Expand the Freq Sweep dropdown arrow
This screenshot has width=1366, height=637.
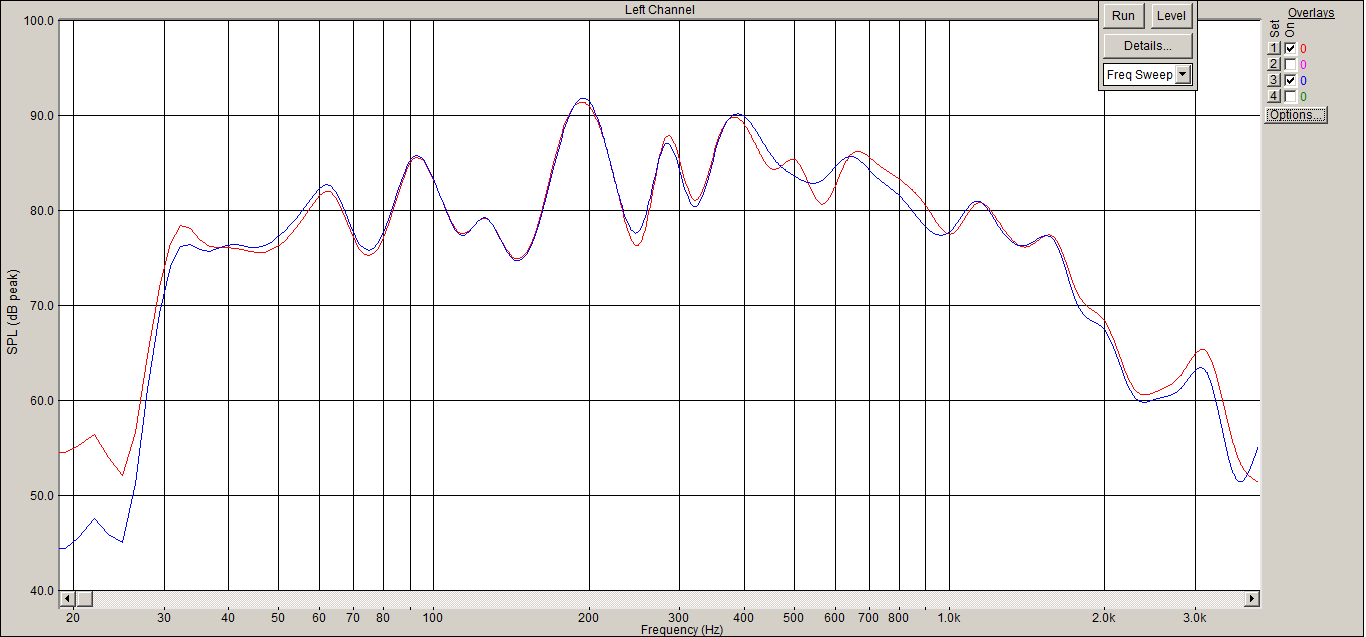1183,75
